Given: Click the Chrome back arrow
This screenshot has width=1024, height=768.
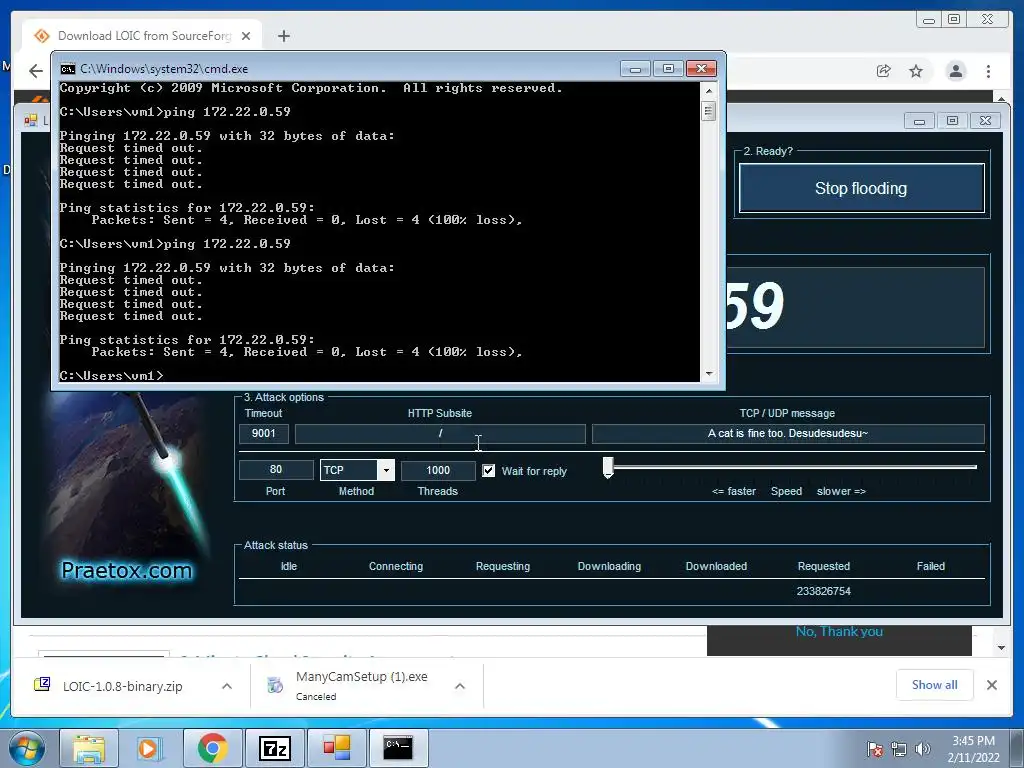Looking at the screenshot, I should [x=36, y=71].
